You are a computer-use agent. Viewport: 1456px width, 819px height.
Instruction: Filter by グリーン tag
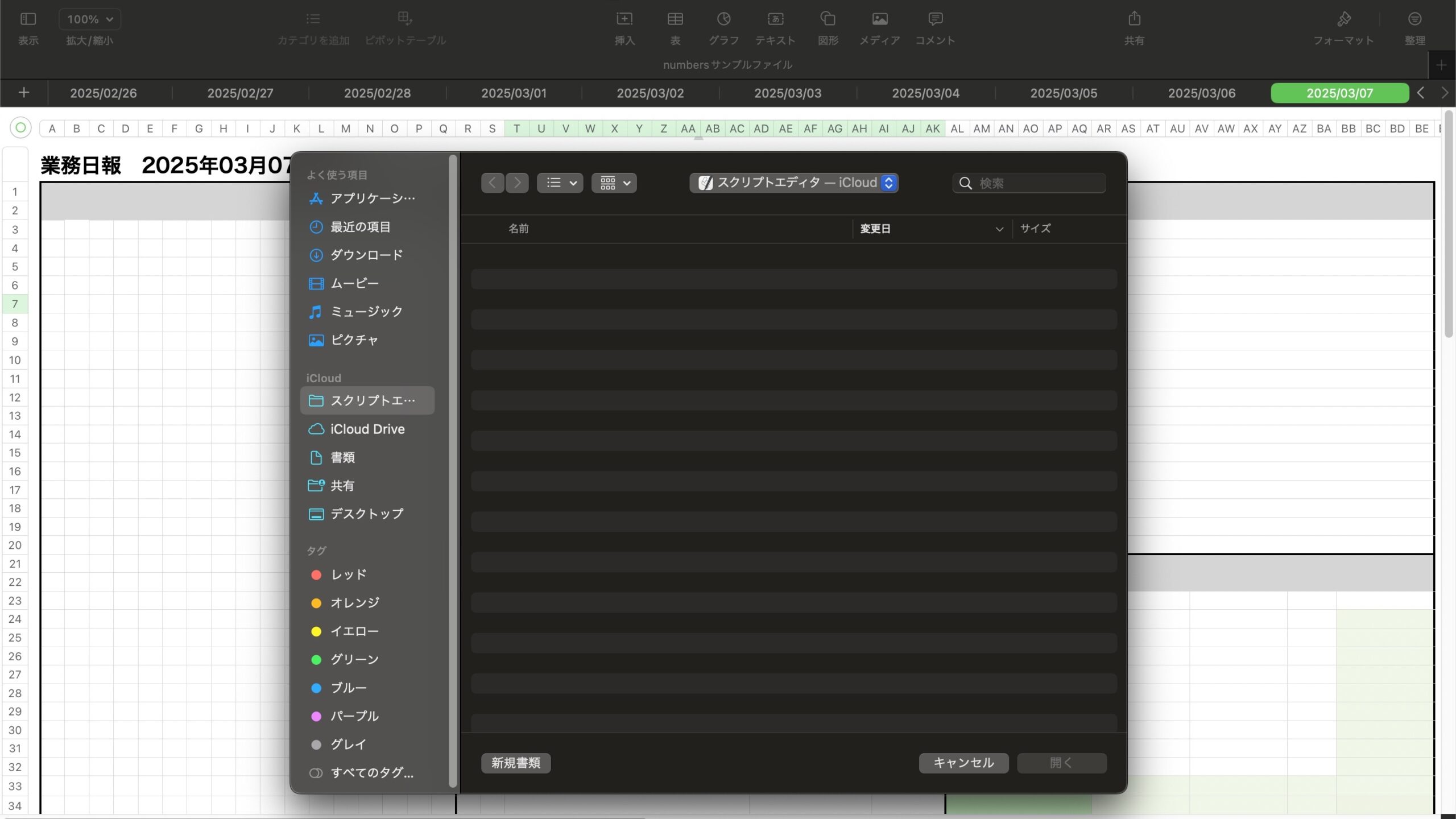(x=367, y=660)
